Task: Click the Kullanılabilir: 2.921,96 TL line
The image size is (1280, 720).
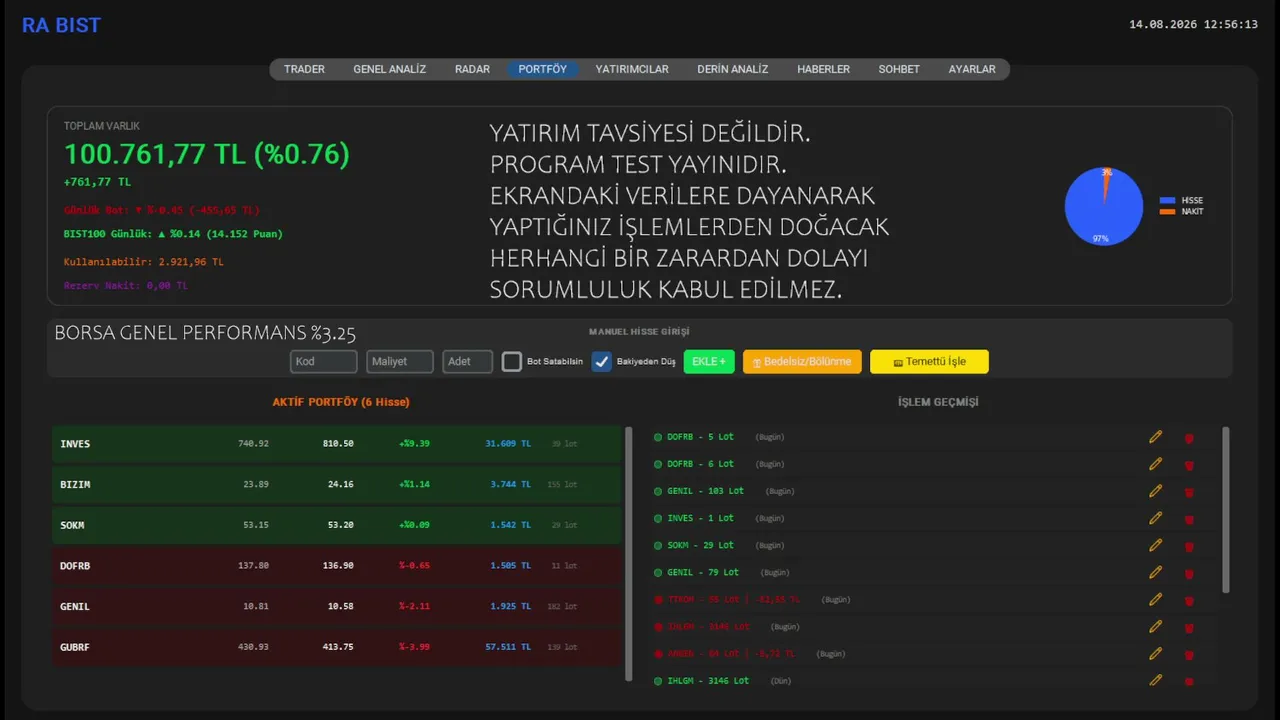Action: point(143,262)
